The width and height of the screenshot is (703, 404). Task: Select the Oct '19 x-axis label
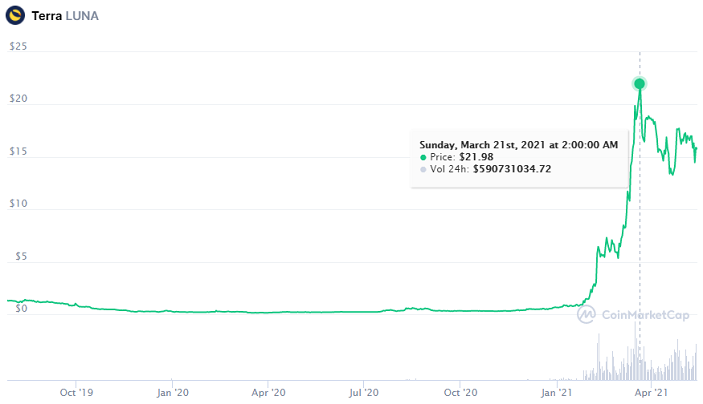pos(76,393)
